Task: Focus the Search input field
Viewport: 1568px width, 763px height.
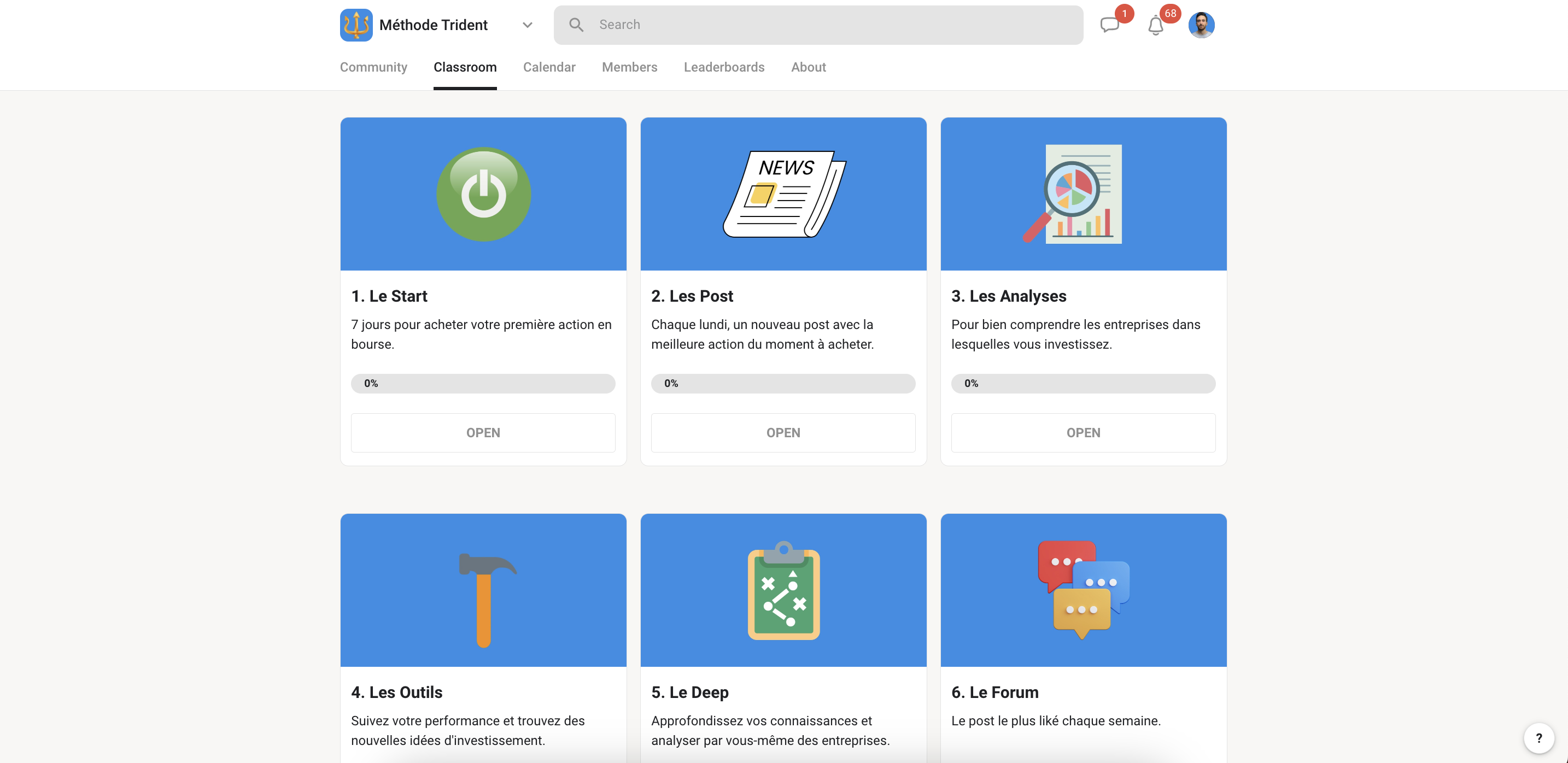Action: point(818,25)
